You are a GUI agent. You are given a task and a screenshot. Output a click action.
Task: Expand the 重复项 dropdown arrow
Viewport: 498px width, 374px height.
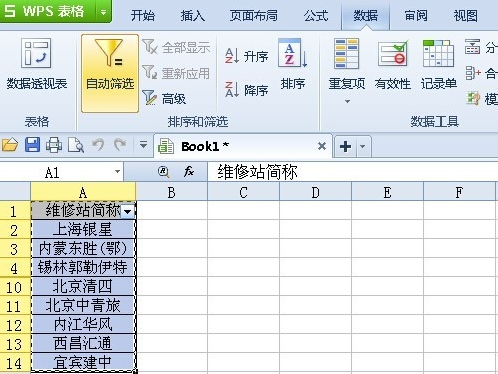coord(347,101)
